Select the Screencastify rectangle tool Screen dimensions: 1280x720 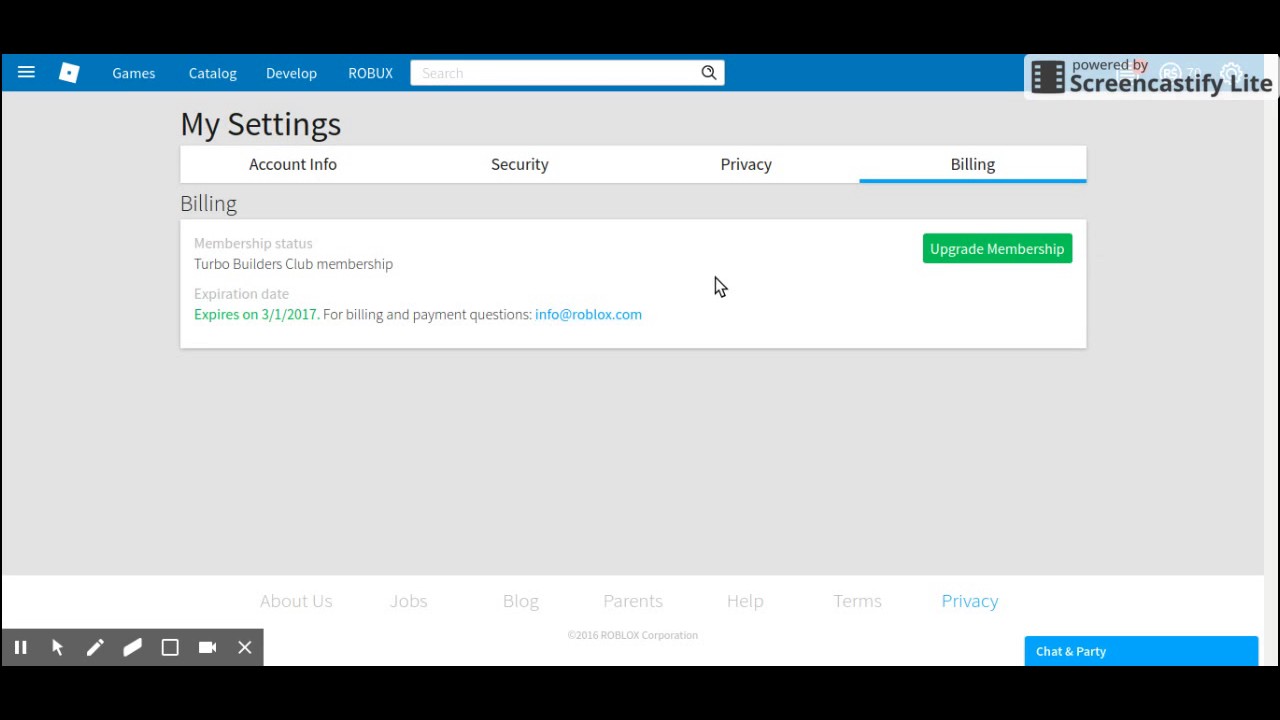[x=170, y=647]
